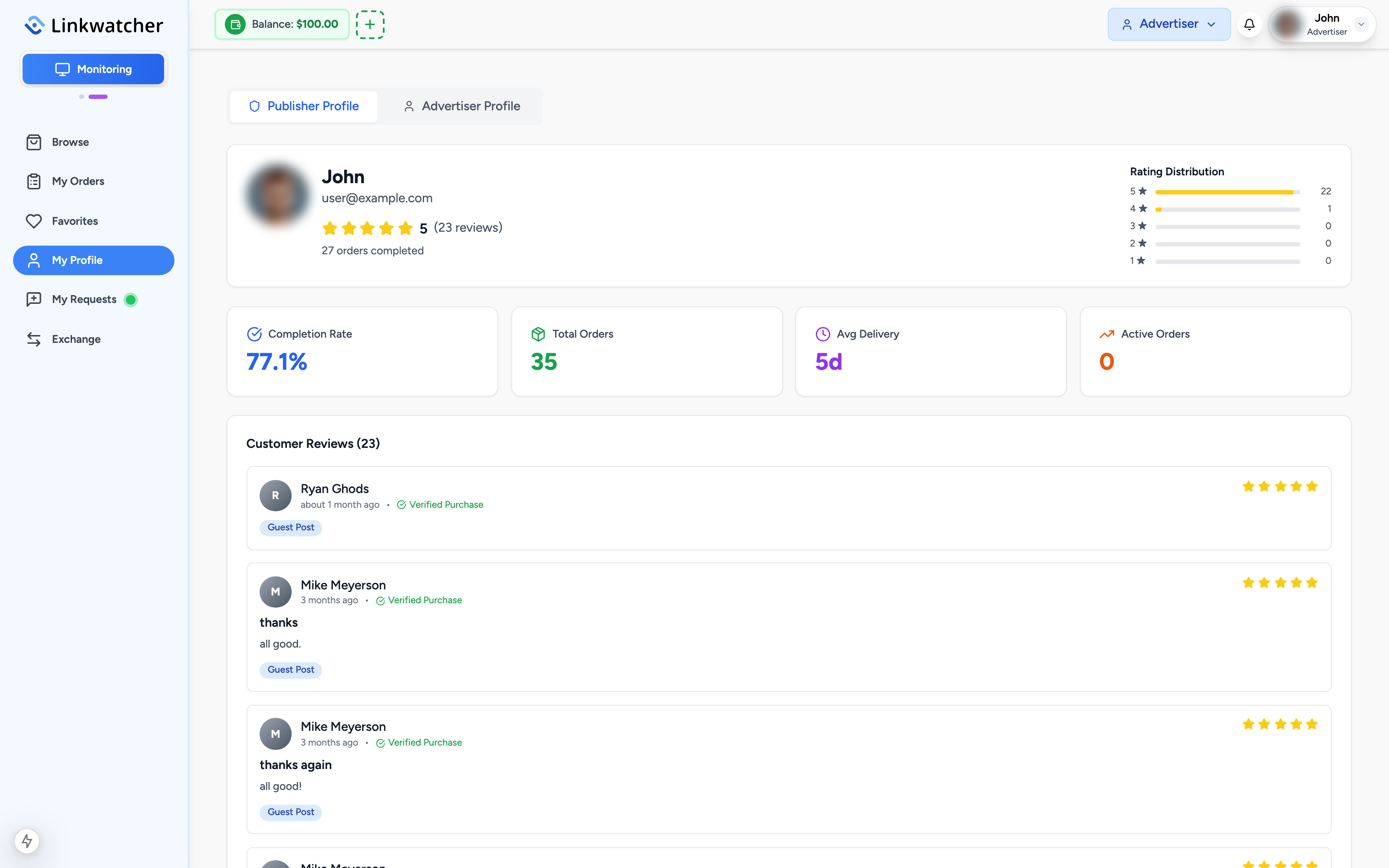Click the Guest Post tag on the 'thanks' review
Screen dimensions: 1389x868
290,670
